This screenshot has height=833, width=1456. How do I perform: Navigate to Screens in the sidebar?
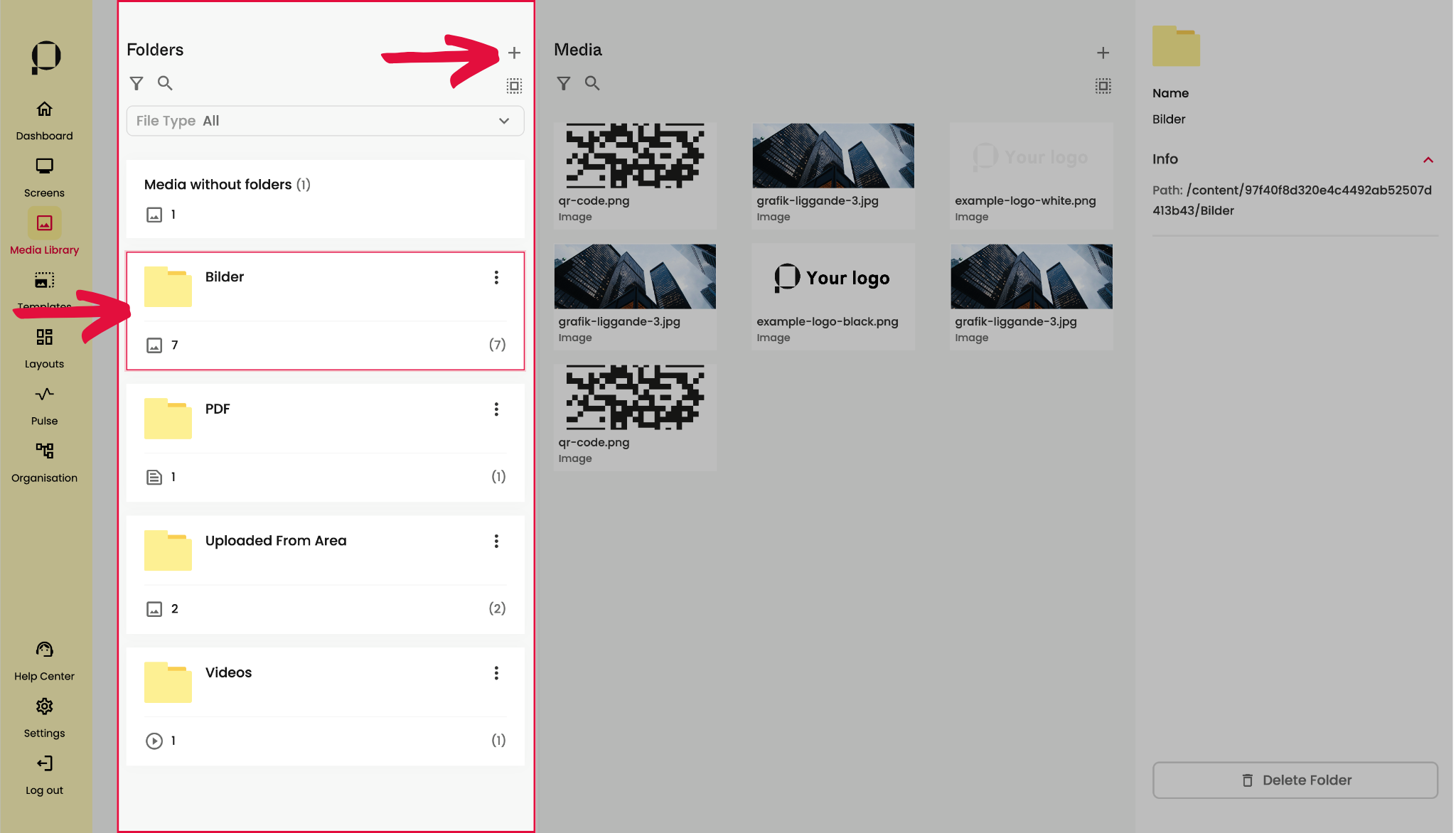pos(44,177)
